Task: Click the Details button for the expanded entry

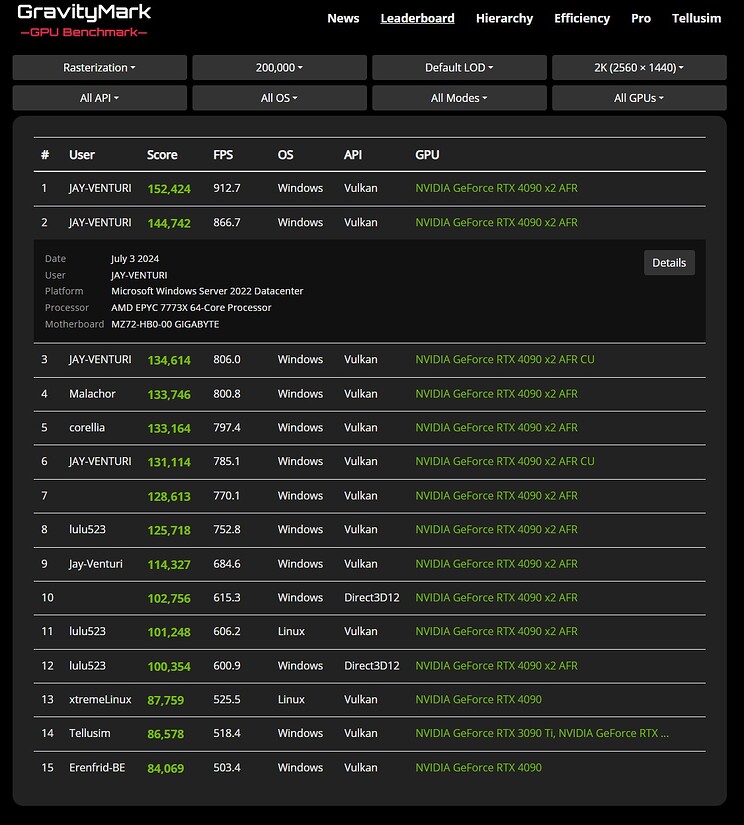Action: click(668, 262)
